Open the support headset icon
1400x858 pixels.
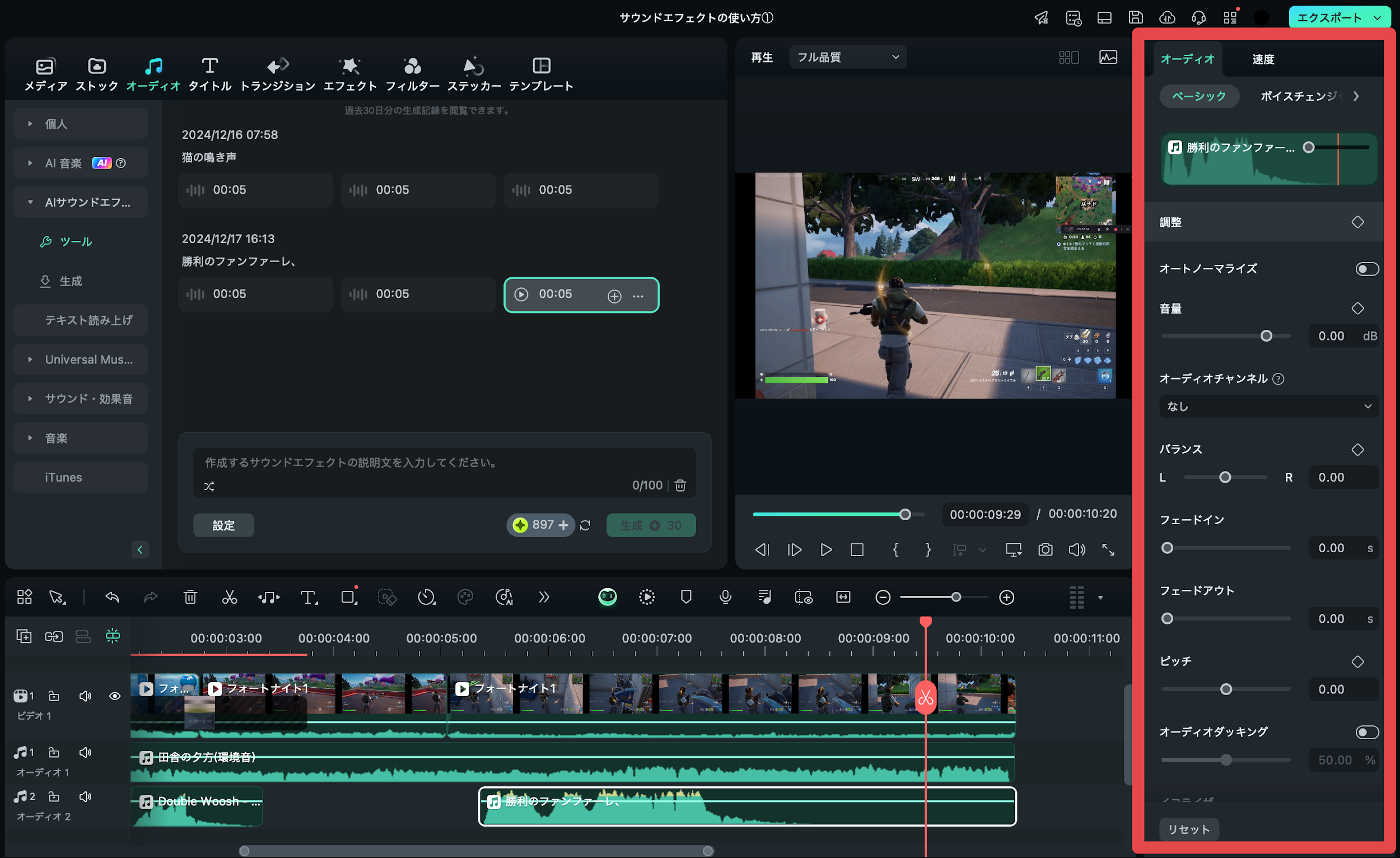point(1198,17)
